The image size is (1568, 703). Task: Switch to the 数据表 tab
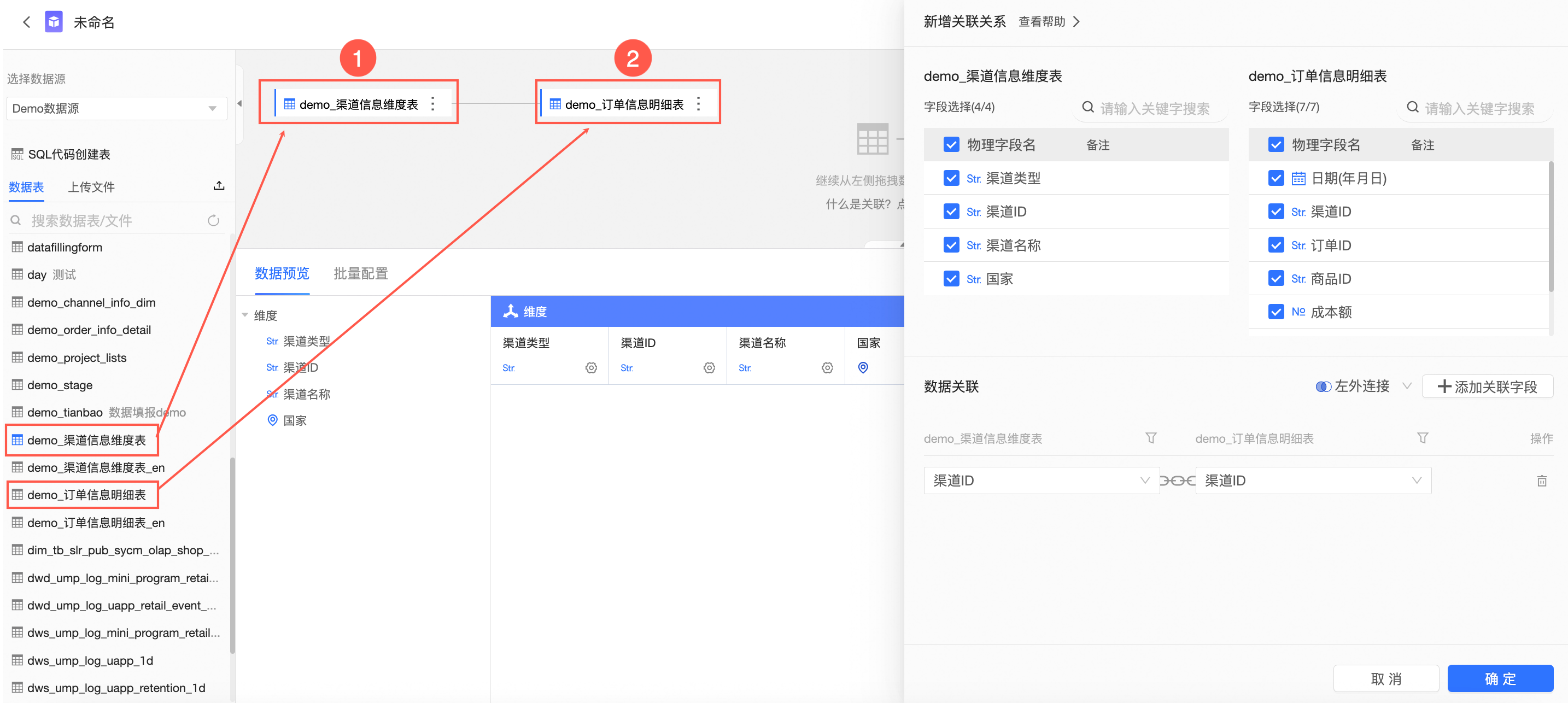click(26, 187)
